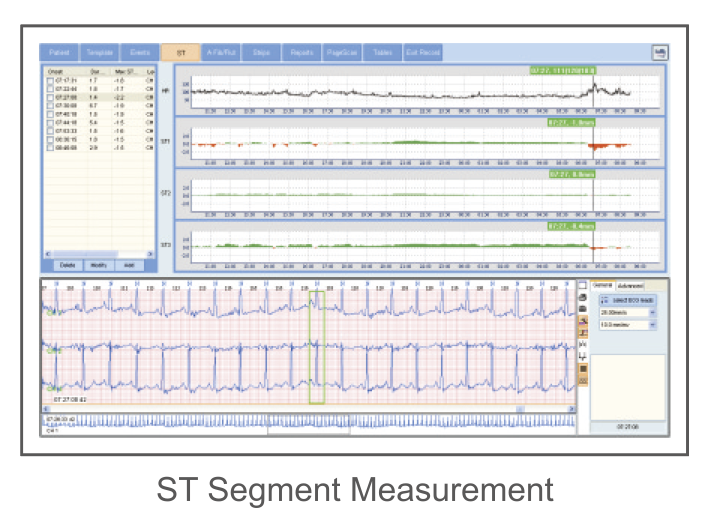
Task: Switch to the Advanced tab
Action: 631,285
